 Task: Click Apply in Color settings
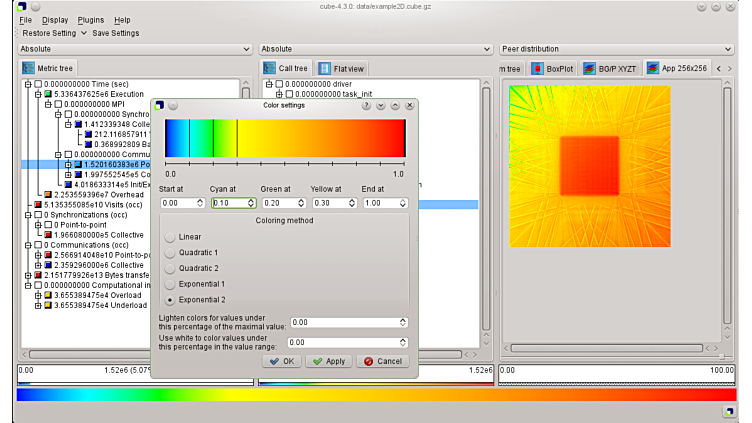pyautogui.click(x=328, y=361)
